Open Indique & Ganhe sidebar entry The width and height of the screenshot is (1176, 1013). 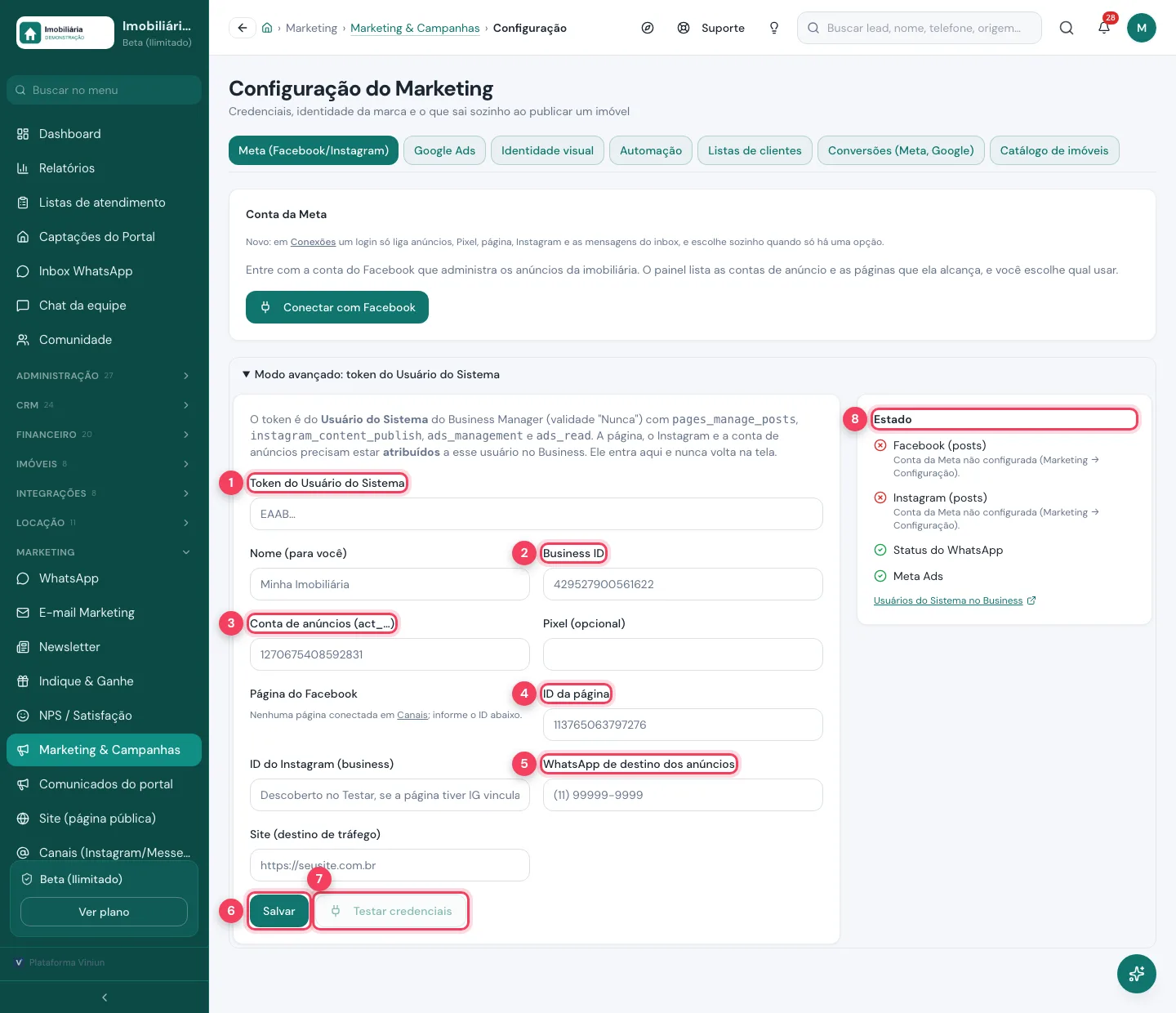point(104,681)
